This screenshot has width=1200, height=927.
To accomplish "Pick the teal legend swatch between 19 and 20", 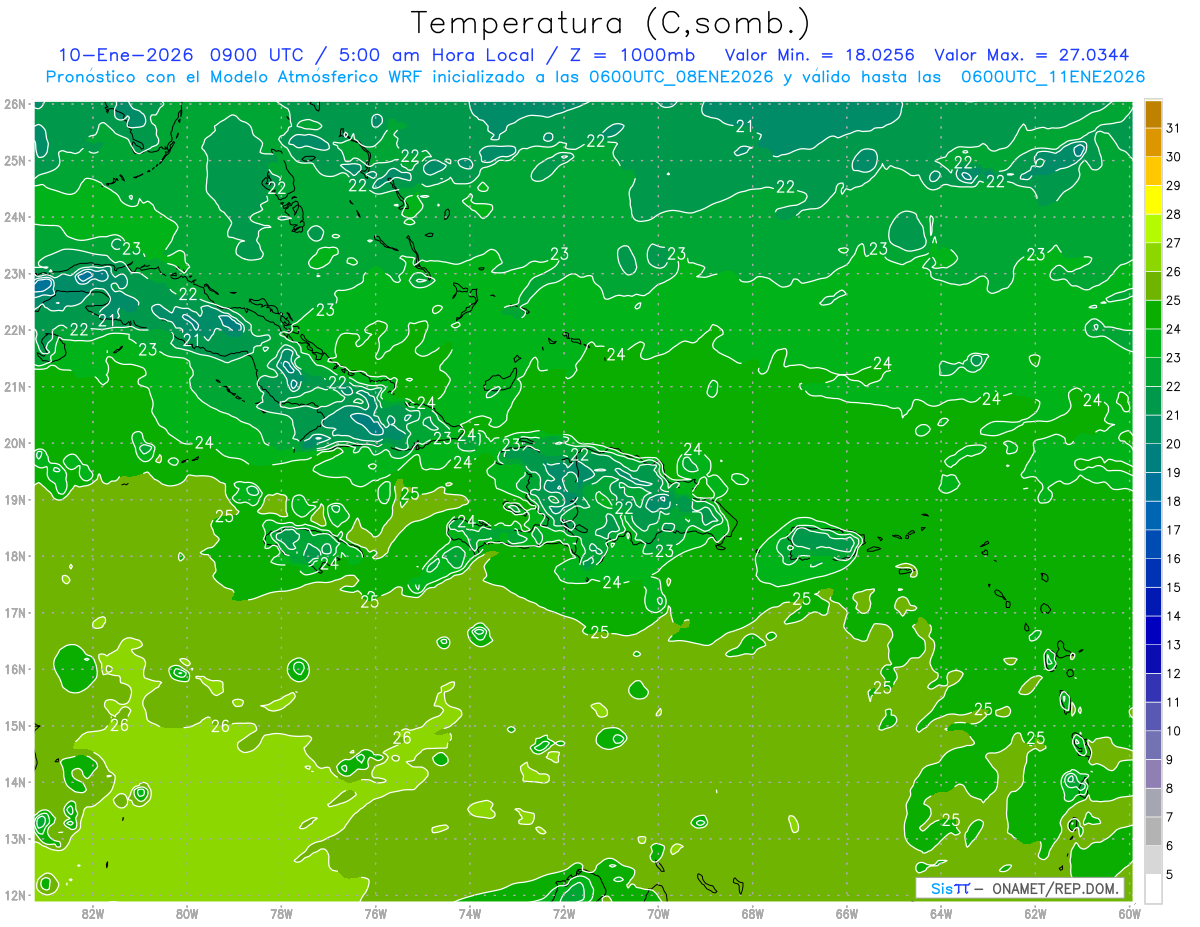I will (1153, 458).
